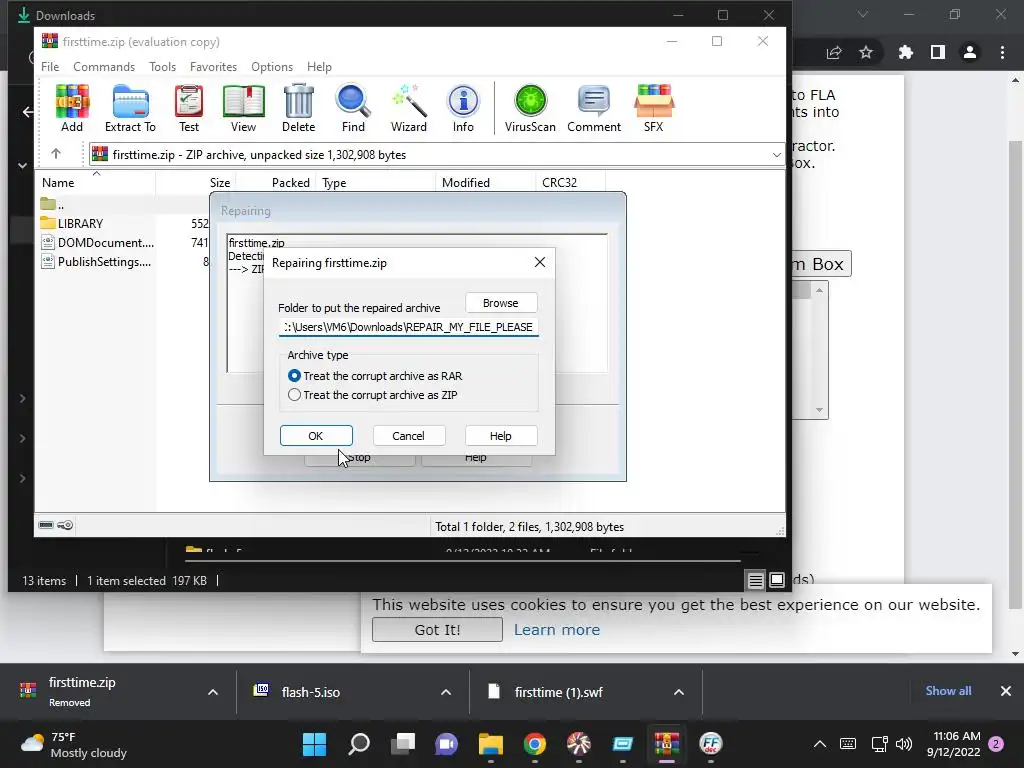Open the Options menu

tap(272, 67)
